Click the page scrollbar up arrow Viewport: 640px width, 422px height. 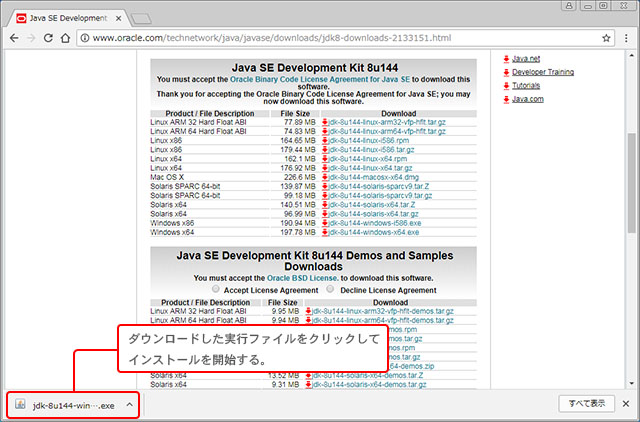tap(632, 55)
